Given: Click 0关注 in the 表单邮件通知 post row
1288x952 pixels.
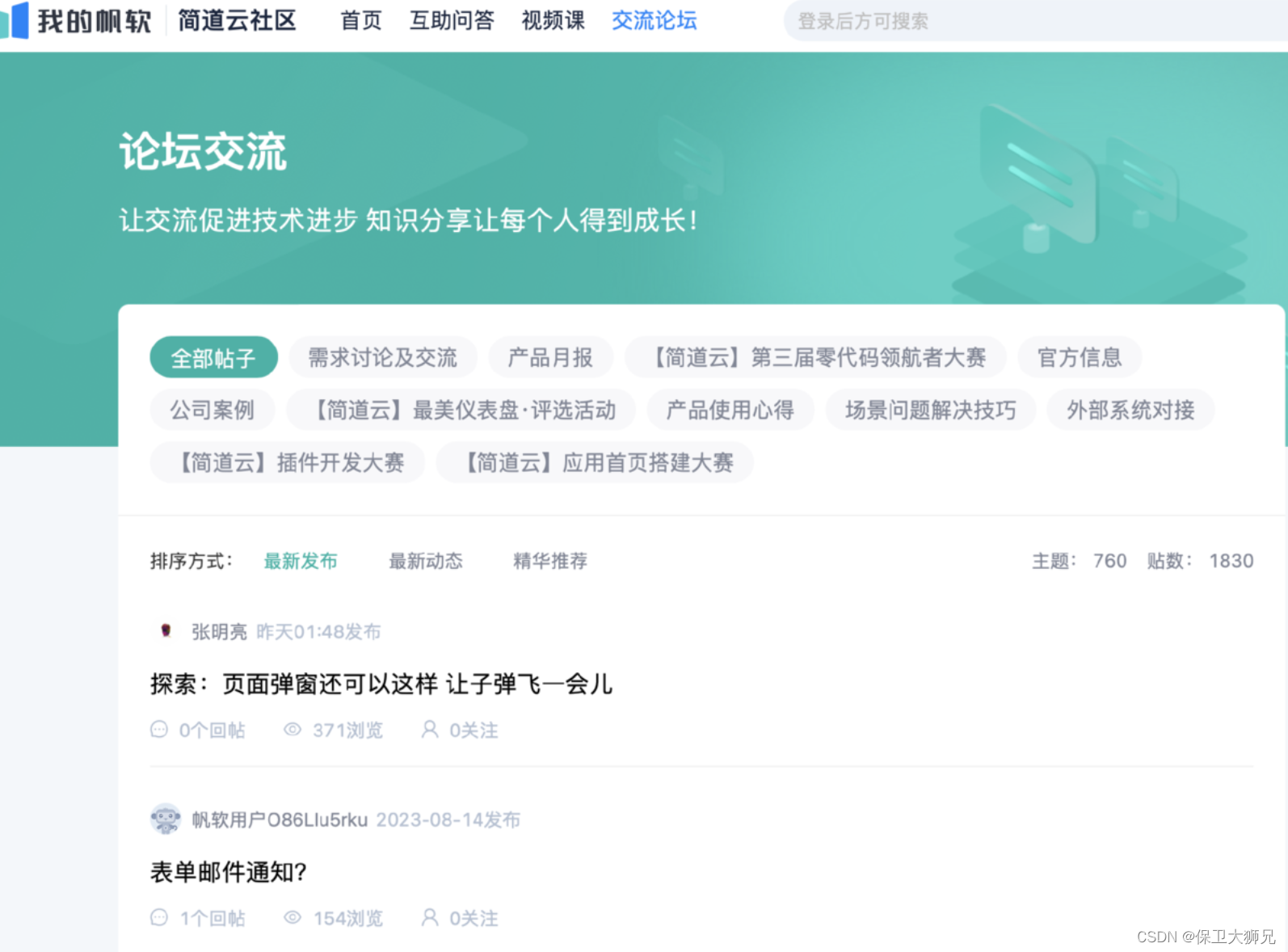Looking at the screenshot, I should click(x=474, y=918).
